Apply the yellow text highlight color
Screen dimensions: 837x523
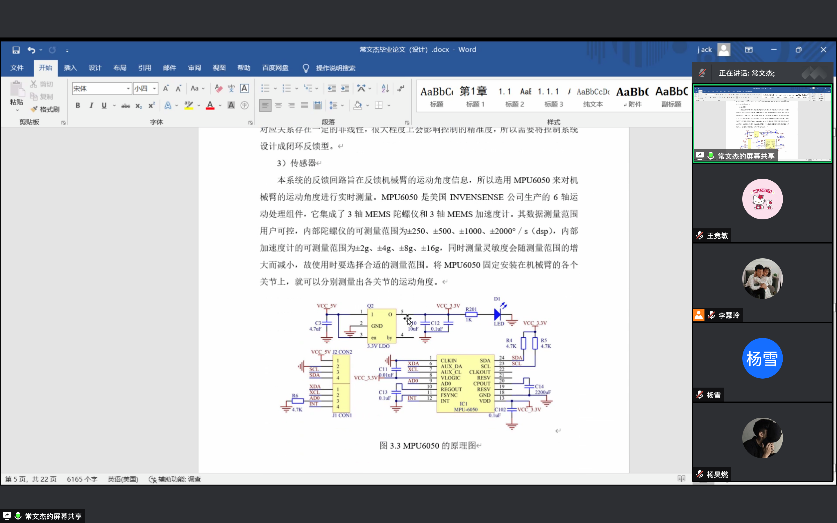[188, 106]
